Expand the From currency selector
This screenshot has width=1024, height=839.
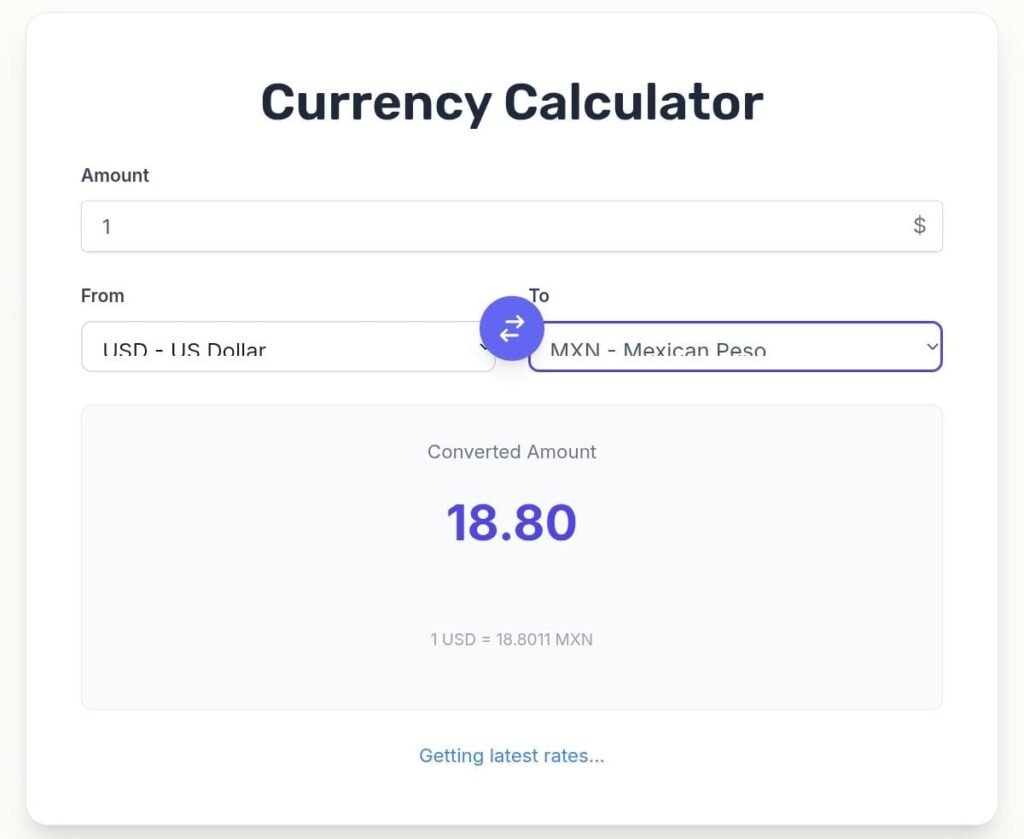pyautogui.click(x=280, y=347)
